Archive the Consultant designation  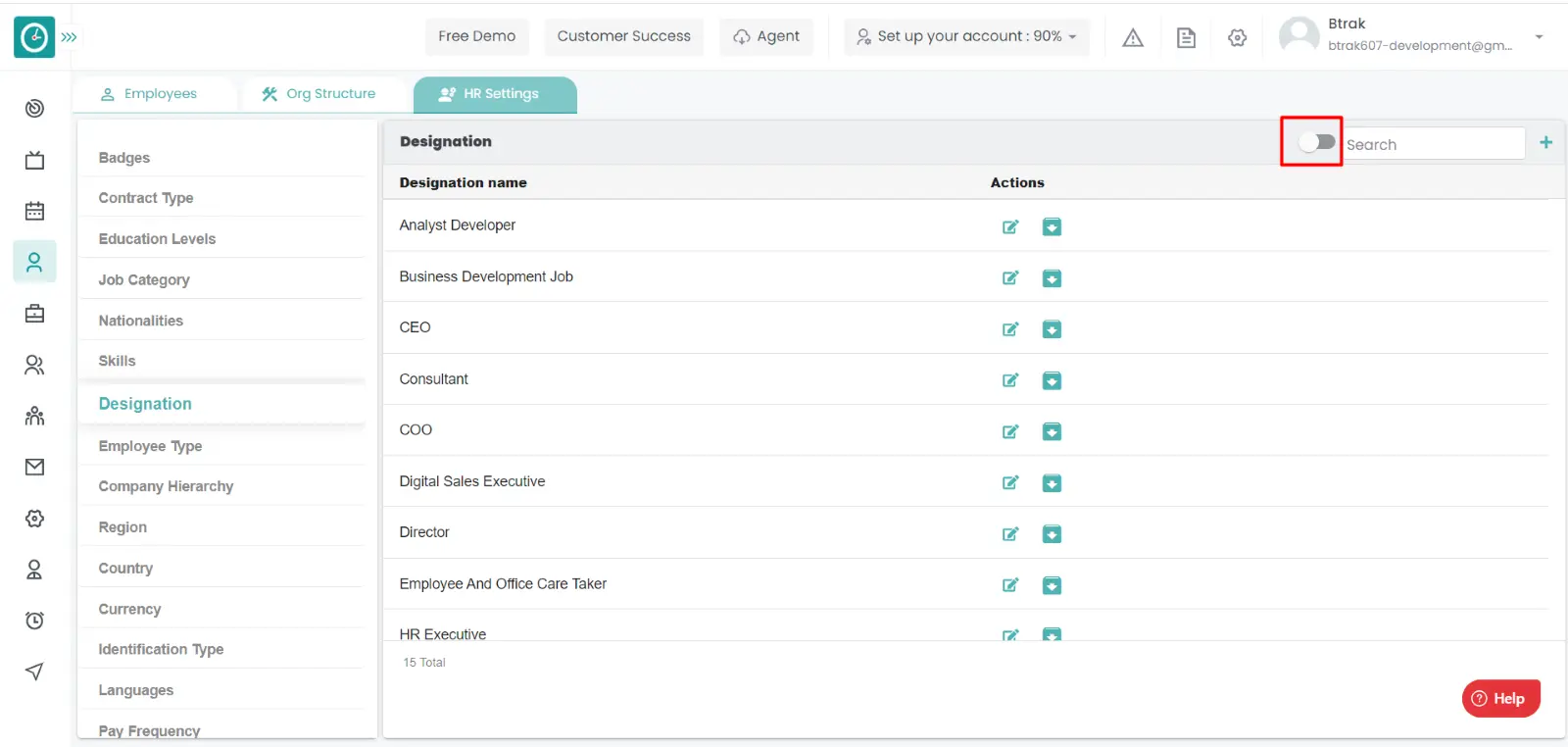[x=1052, y=380]
